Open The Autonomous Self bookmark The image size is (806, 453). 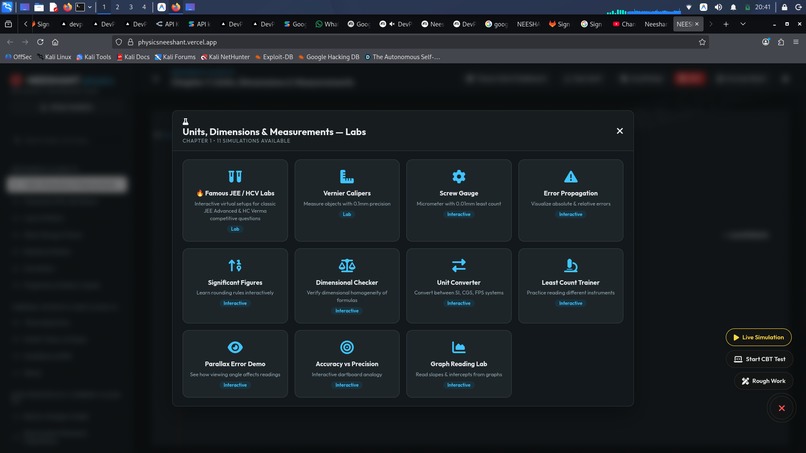[402, 57]
